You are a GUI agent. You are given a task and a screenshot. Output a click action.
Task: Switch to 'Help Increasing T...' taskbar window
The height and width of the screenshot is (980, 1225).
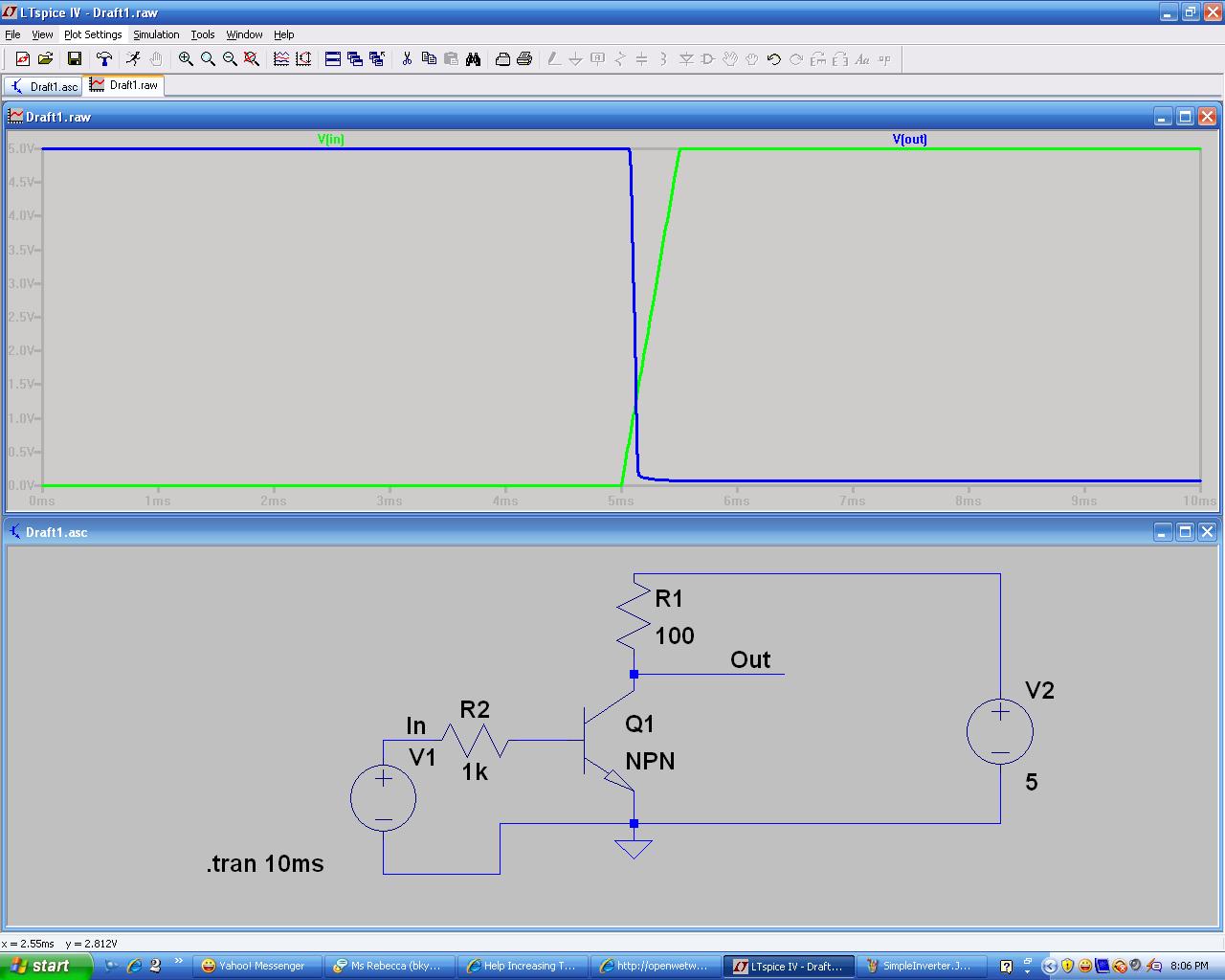pyautogui.click(x=522, y=966)
